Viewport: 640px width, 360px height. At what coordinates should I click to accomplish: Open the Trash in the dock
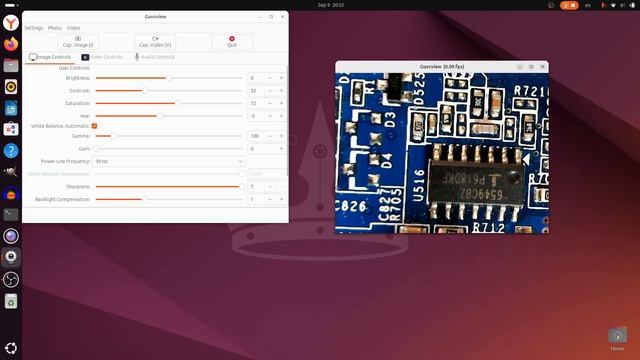(x=11, y=301)
